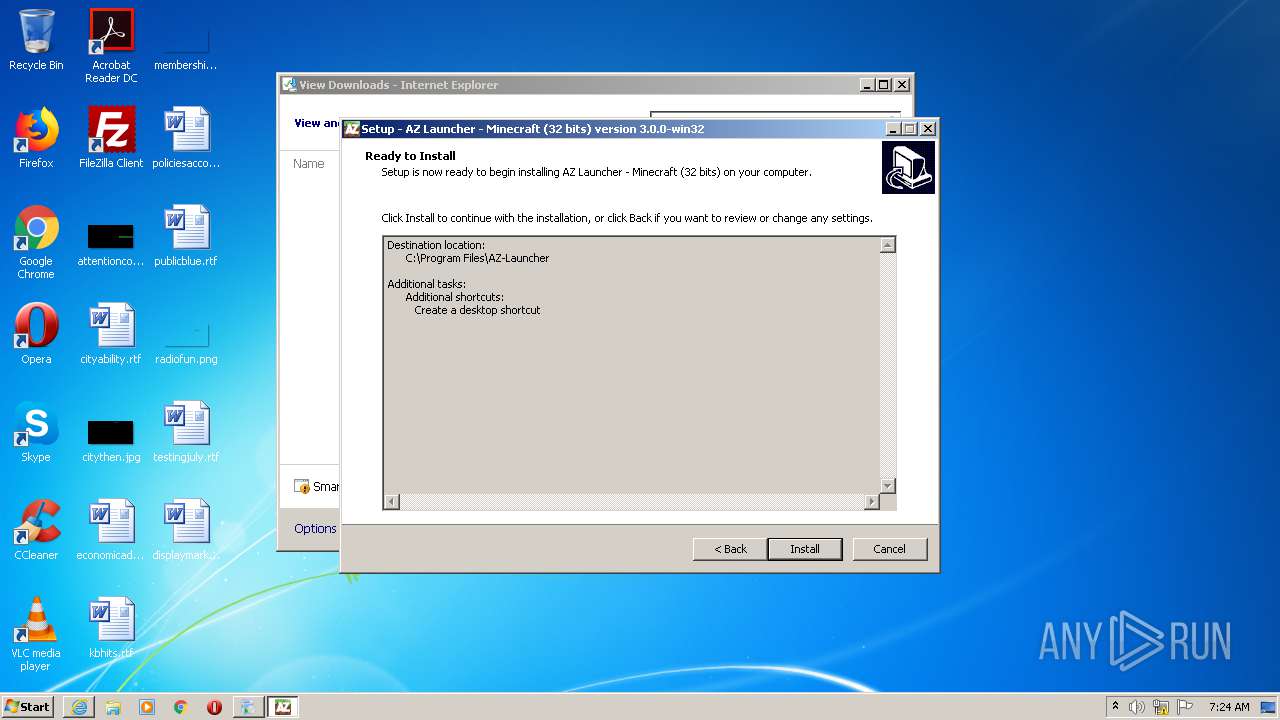Click search box in View Downloads window
1280x720 pixels.
coord(775,115)
